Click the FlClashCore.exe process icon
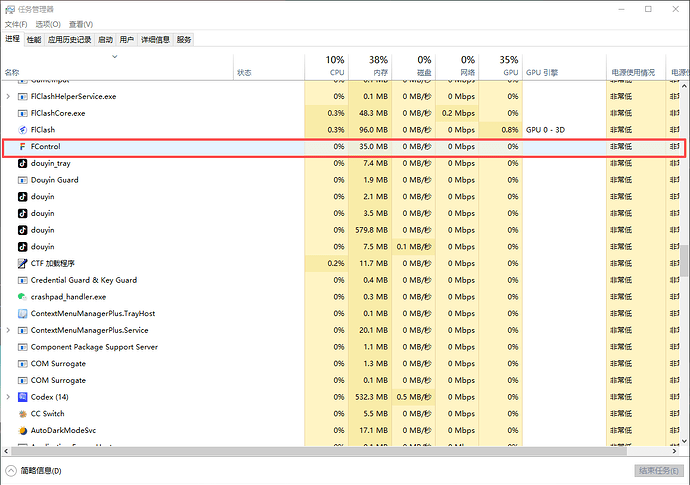Screen dimensions: 690x485 pyautogui.click(x=22, y=113)
